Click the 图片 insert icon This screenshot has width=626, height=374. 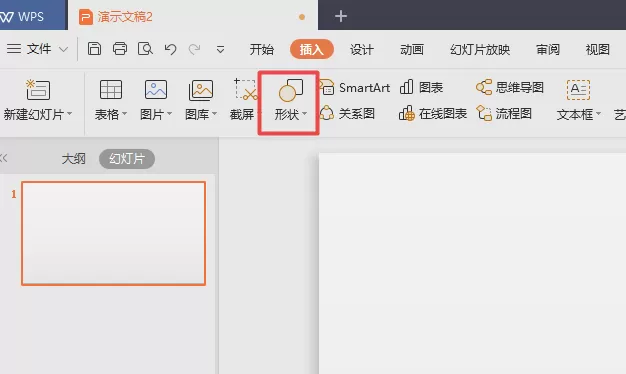click(156, 89)
